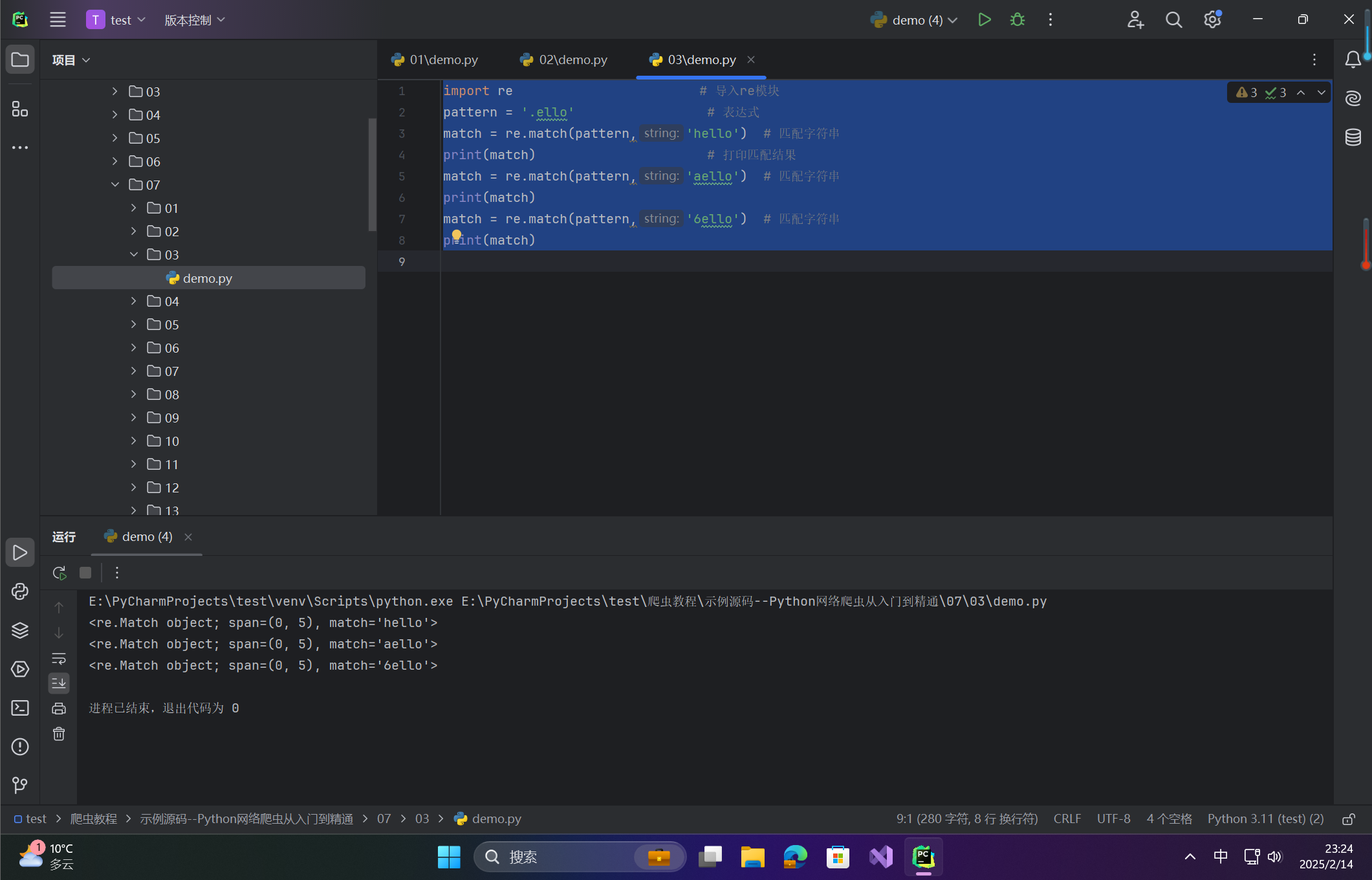Open the Python Packages layers icon
The width and height of the screenshot is (1372, 880).
20,630
